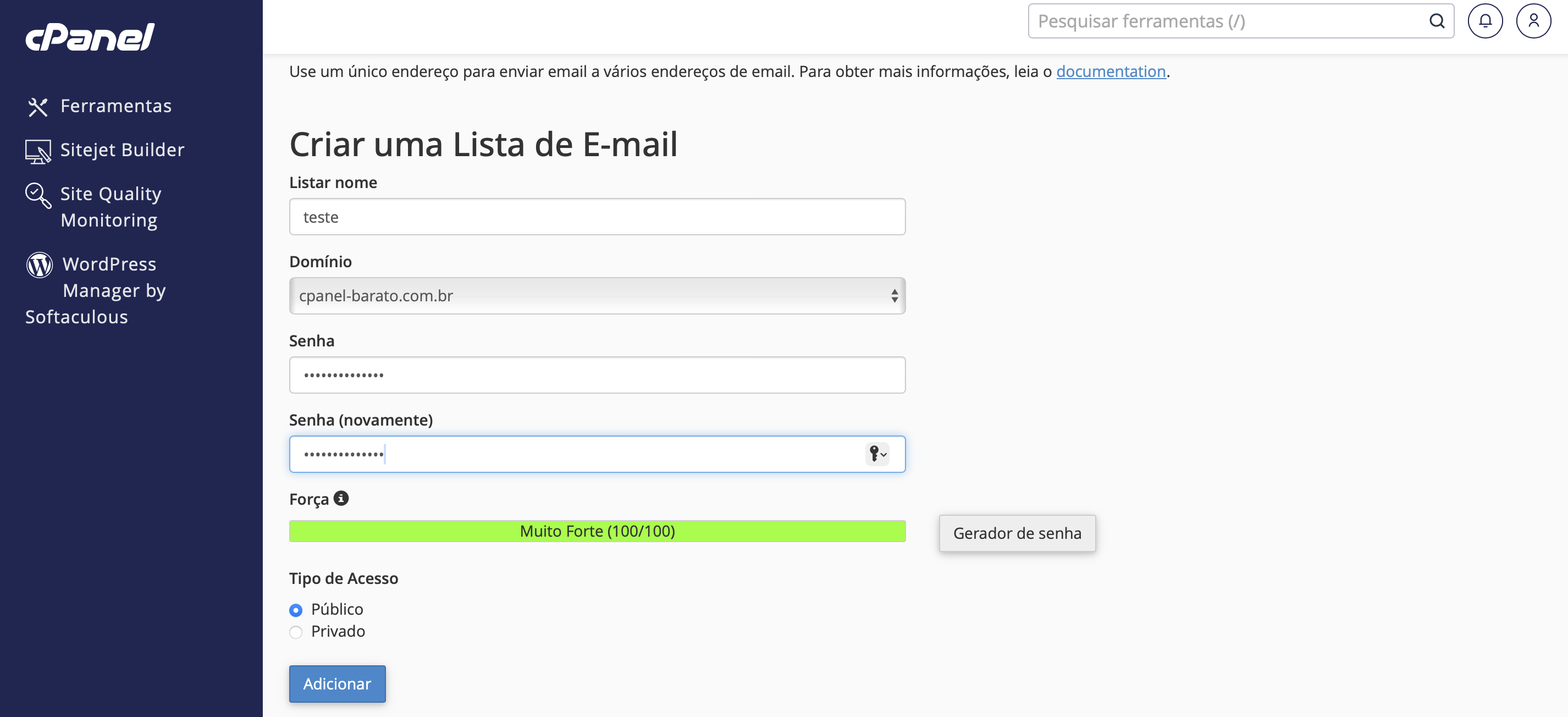
Task: Open Sitejet Builder in the sidebar
Action: click(122, 150)
